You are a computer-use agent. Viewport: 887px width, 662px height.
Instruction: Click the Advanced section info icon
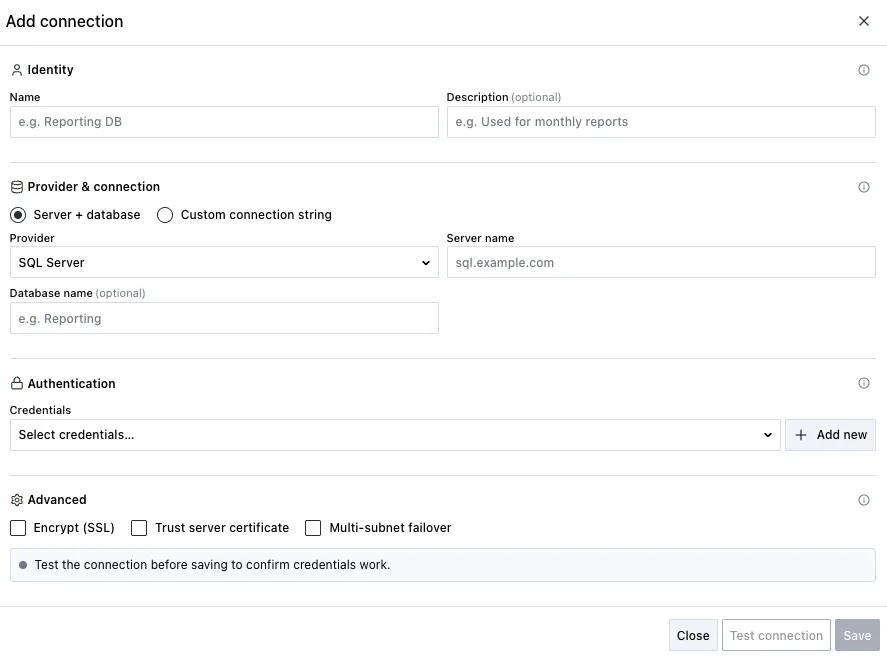point(863,500)
